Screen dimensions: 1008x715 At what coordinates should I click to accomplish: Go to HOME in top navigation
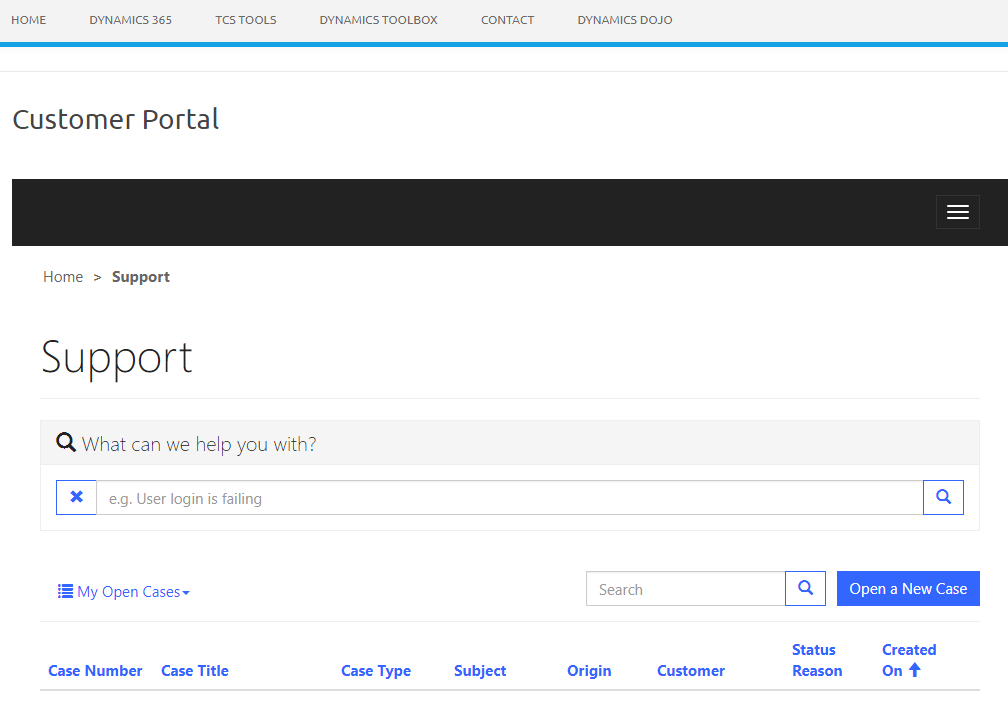28,20
